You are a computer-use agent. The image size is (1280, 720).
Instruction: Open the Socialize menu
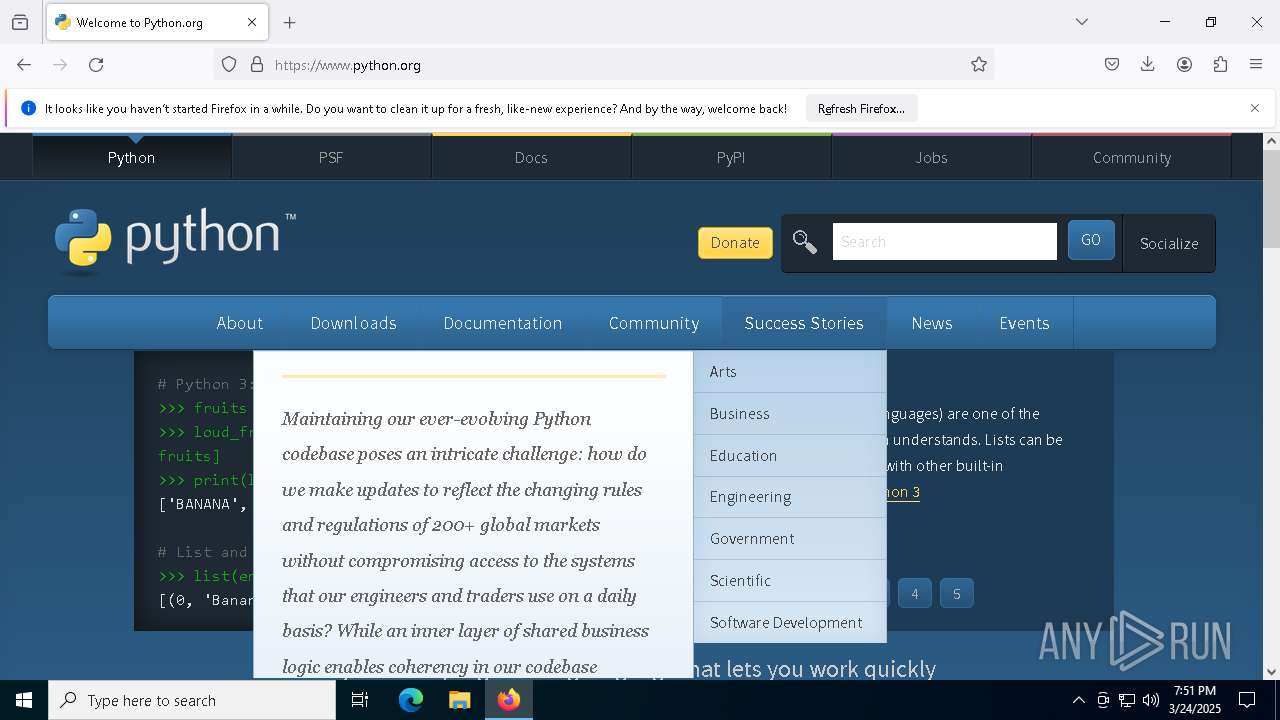1169,243
